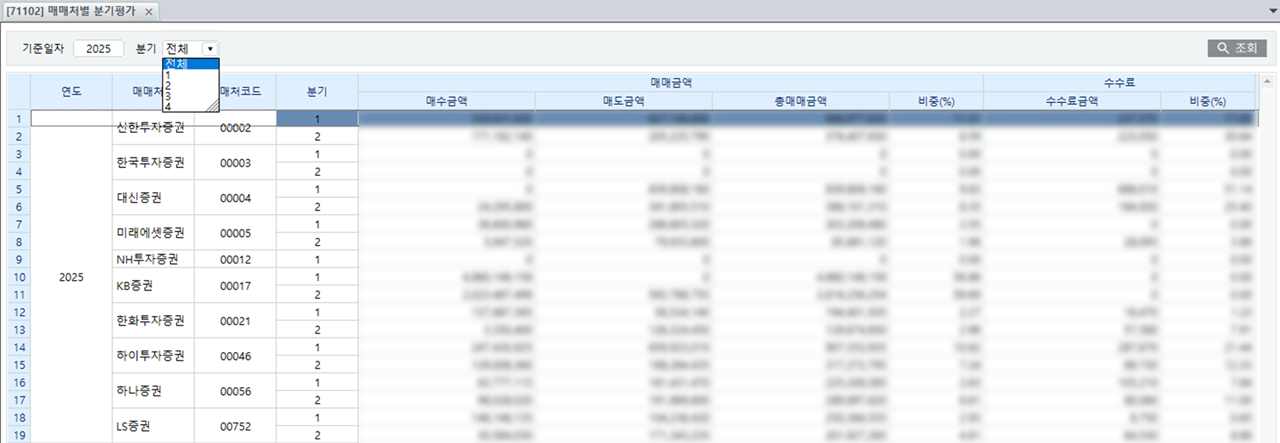
Task: Select row number 10 header
Action: pyautogui.click(x=19, y=277)
